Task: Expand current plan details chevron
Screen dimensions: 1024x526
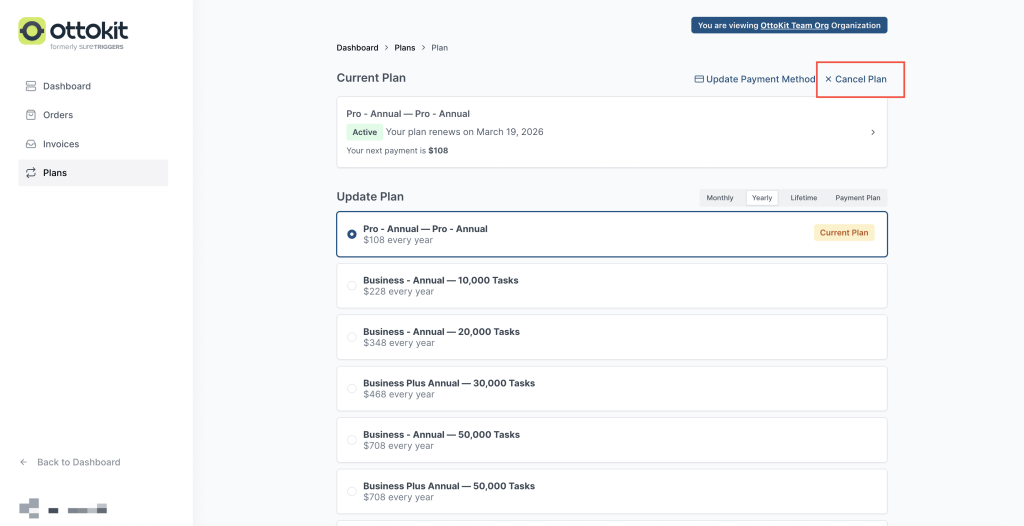Action: pos(873,132)
